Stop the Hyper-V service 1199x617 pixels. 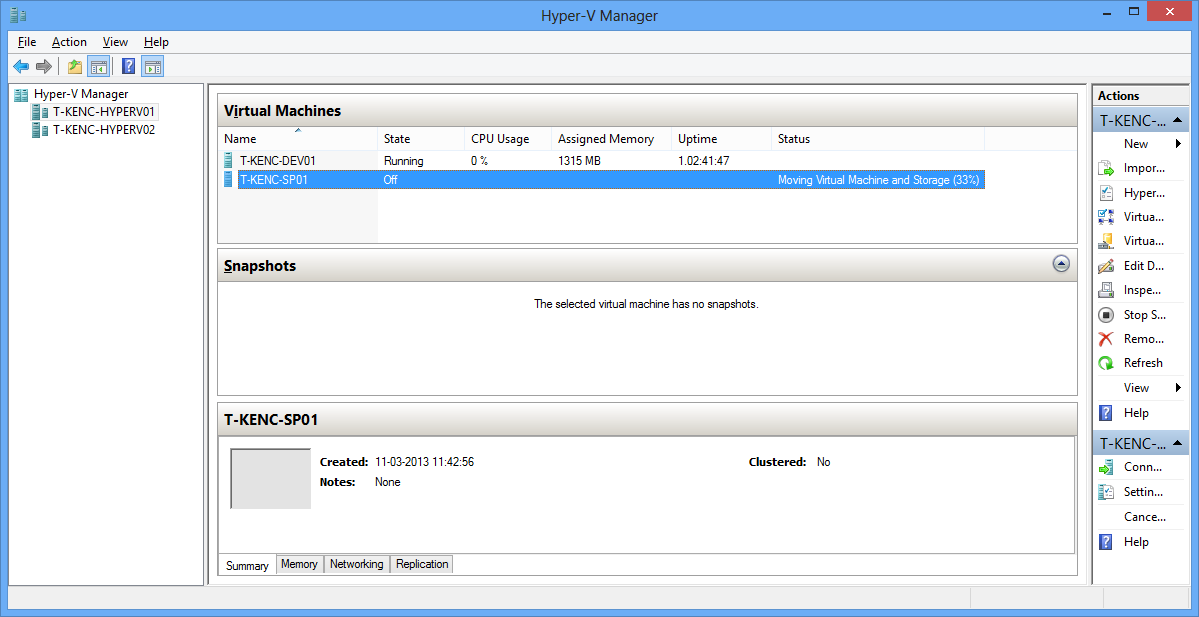[1141, 314]
